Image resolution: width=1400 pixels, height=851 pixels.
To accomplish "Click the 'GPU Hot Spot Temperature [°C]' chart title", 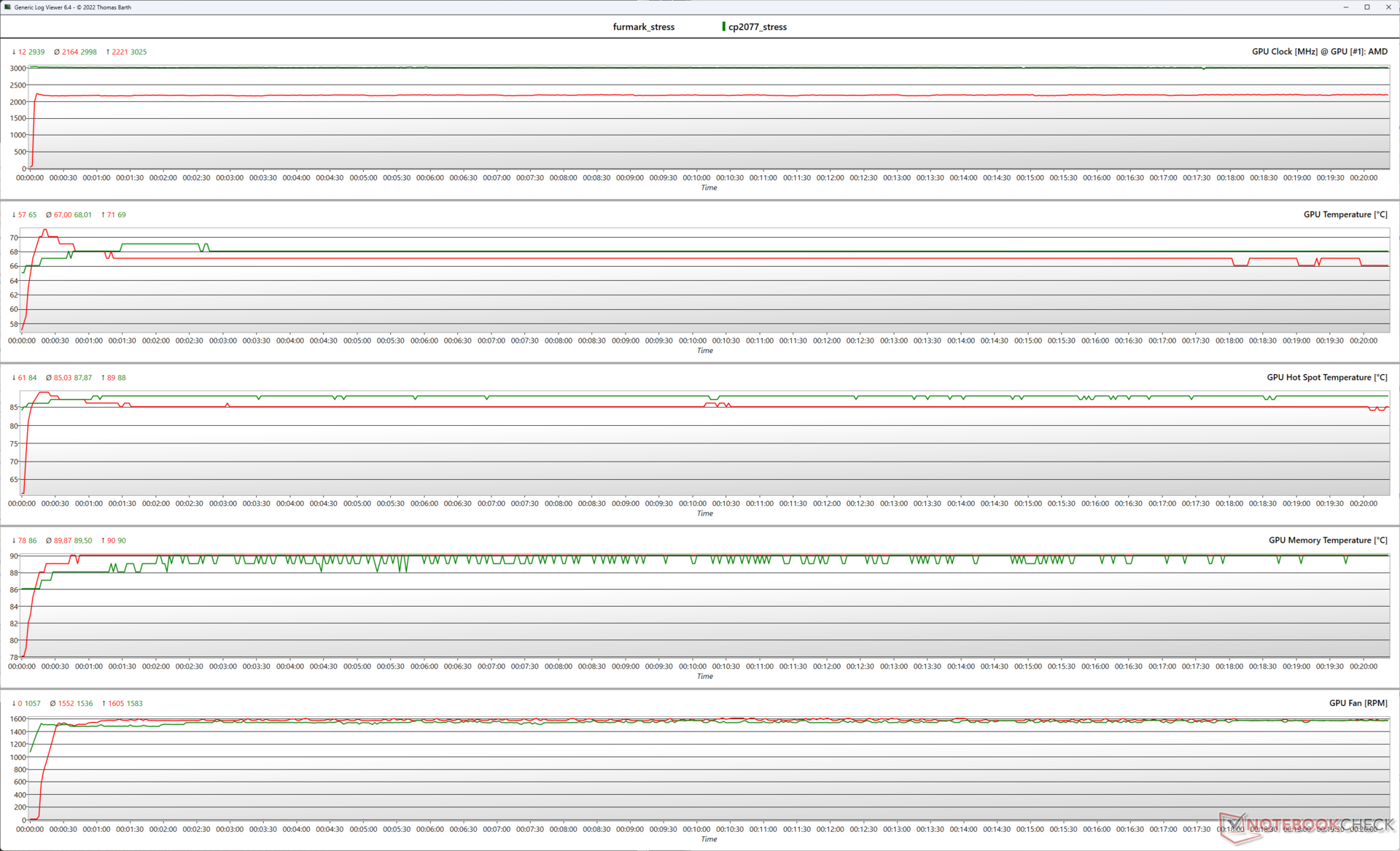I will point(1327,378).
